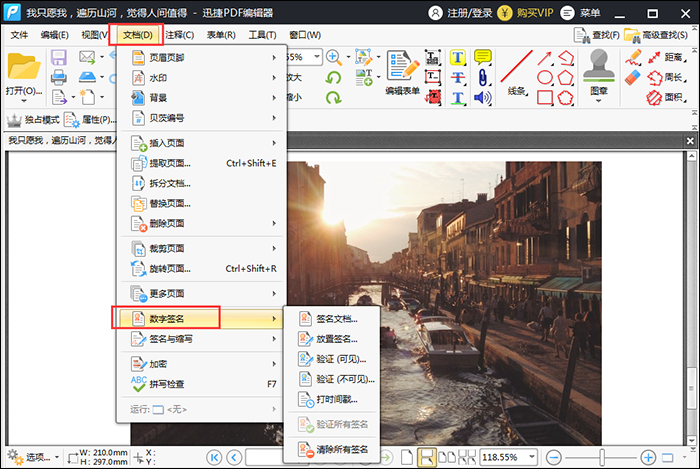Select the Oval shape tool
This screenshot has height=469, width=700.
click(545, 77)
